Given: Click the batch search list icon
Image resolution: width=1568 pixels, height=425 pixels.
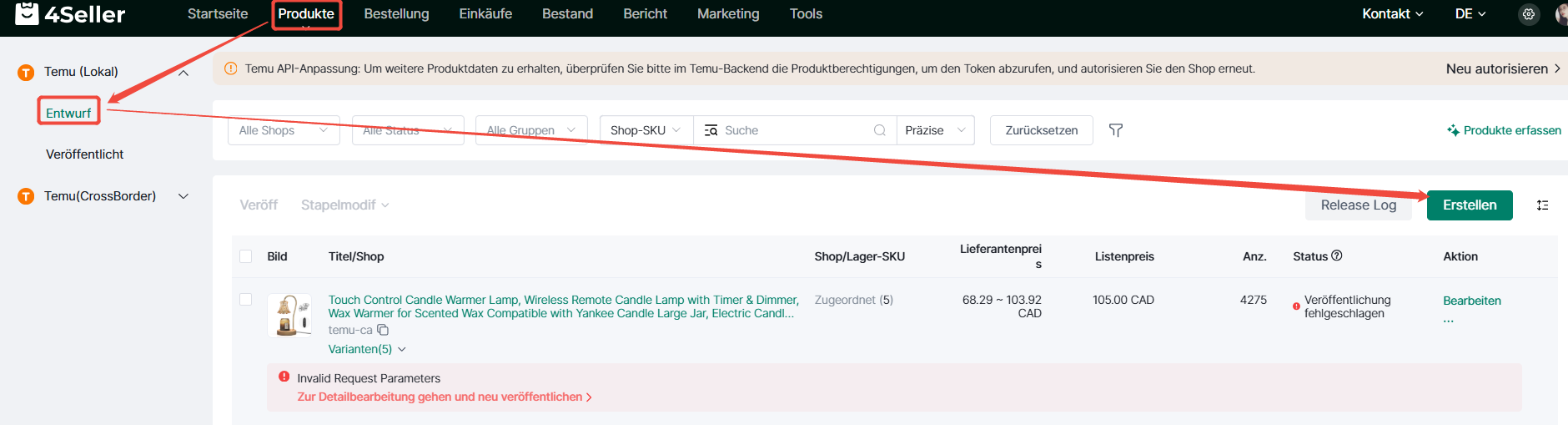Looking at the screenshot, I should coord(711,130).
